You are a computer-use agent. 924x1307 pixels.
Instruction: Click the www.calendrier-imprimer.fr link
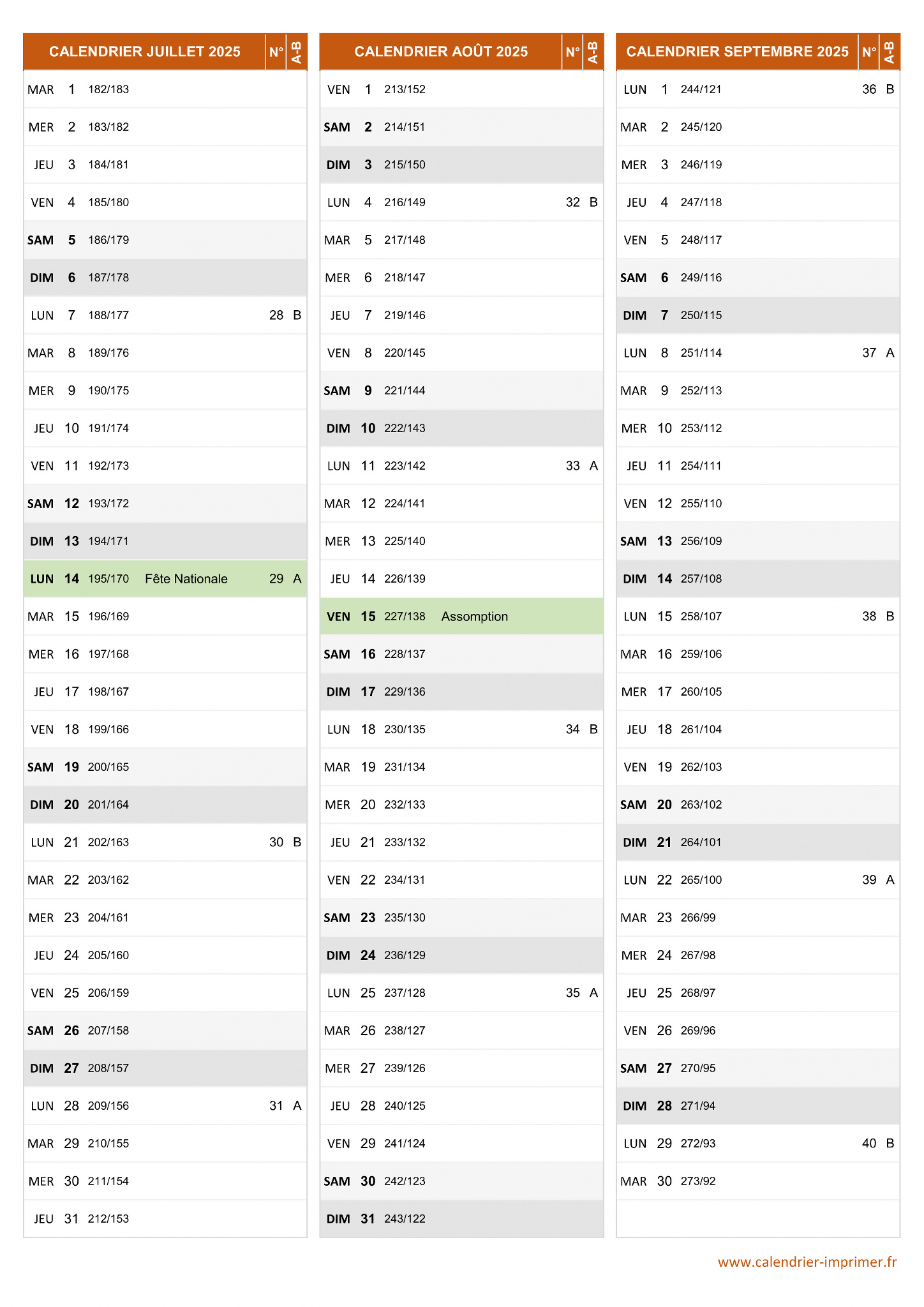(807, 1262)
